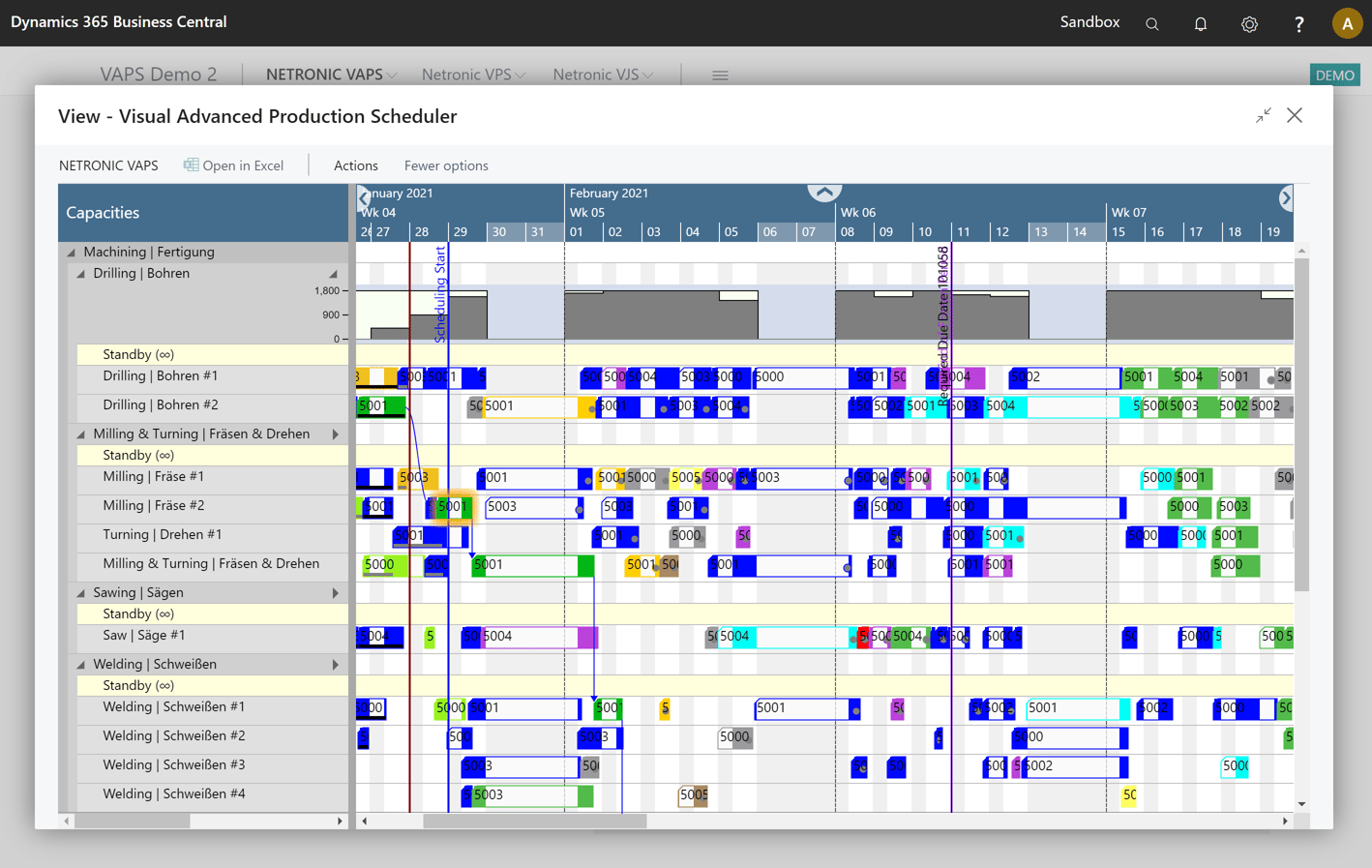The image size is (1372, 868).
Task: Open the account avatar menu
Action: click(x=1348, y=22)
